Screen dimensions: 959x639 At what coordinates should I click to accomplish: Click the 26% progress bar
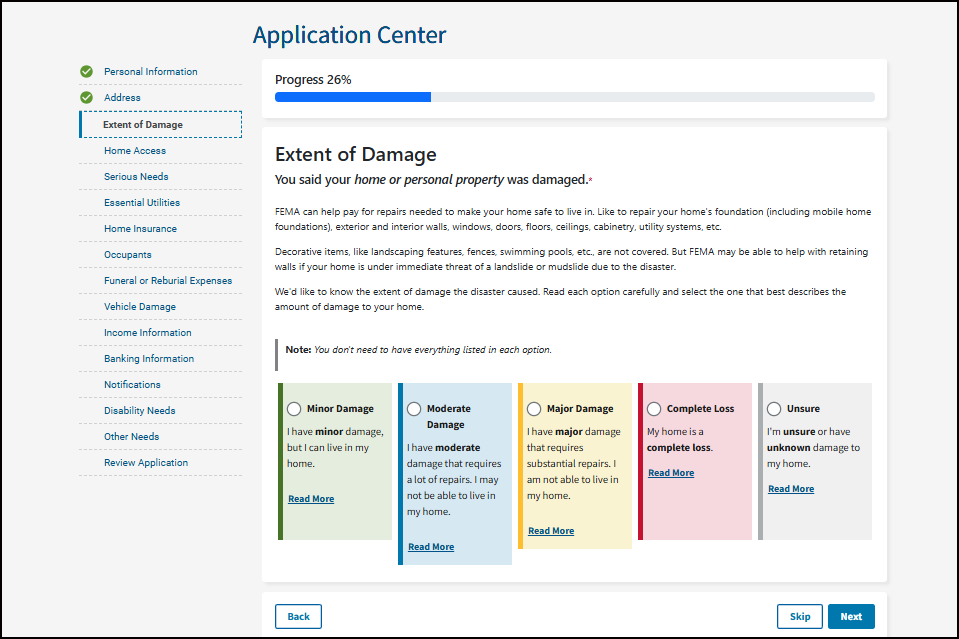(x=574, y=97)
